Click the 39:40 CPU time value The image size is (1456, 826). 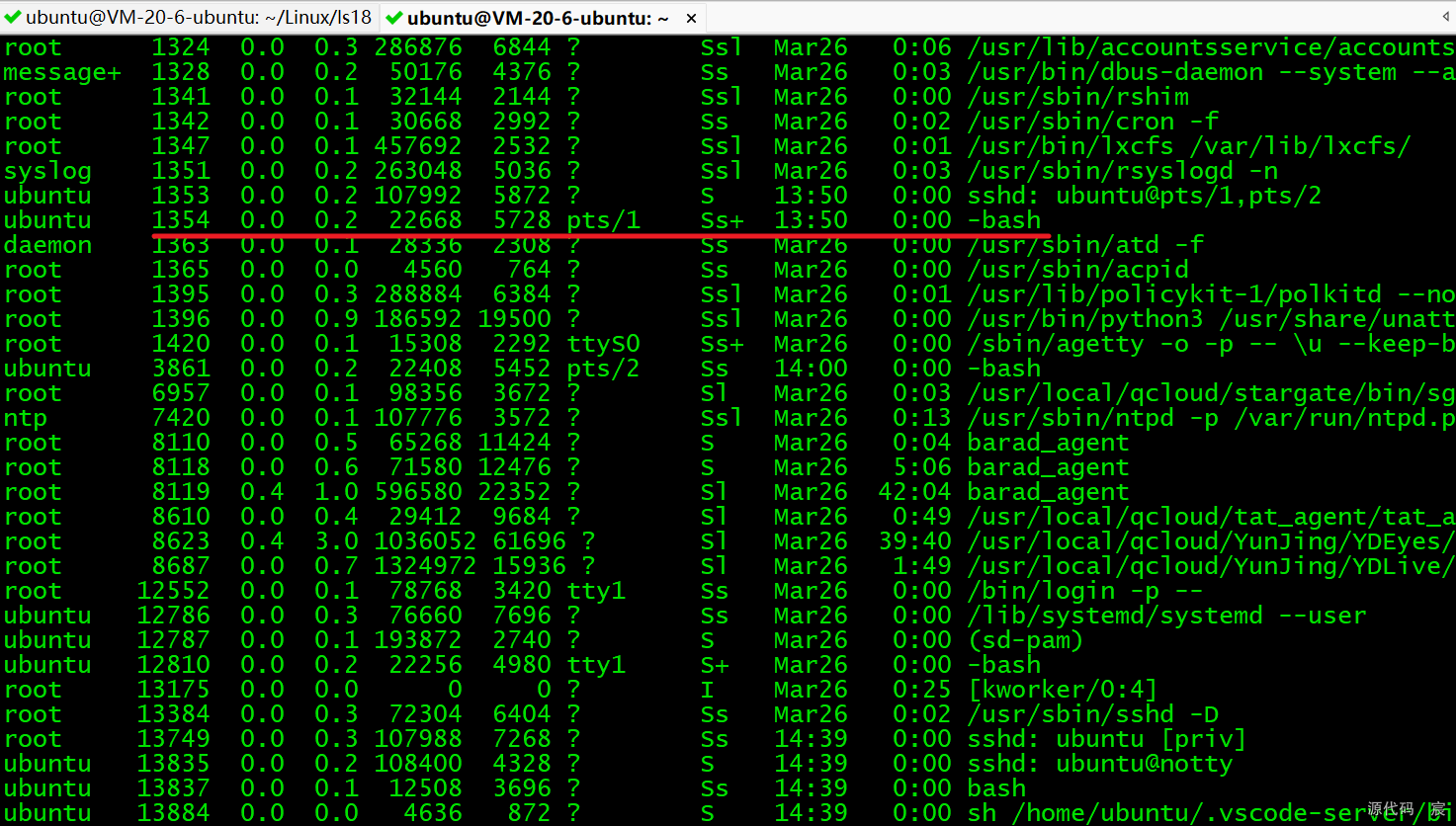(915, 541)
